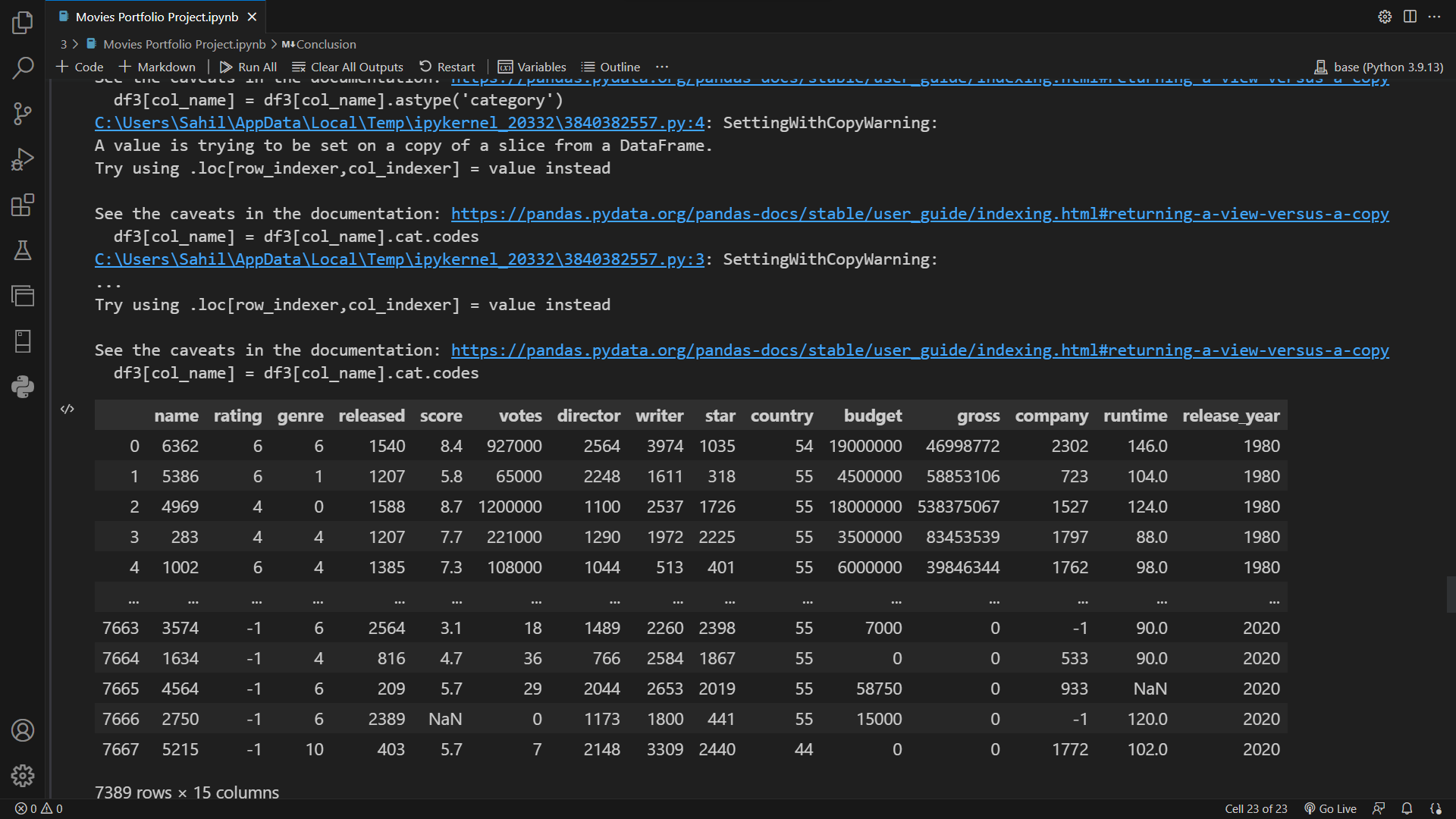Image resolution: width=1456 pixels, height=819 pixels.
Task: Toggle output presentation with the </> icon
Action: point(67,409)
